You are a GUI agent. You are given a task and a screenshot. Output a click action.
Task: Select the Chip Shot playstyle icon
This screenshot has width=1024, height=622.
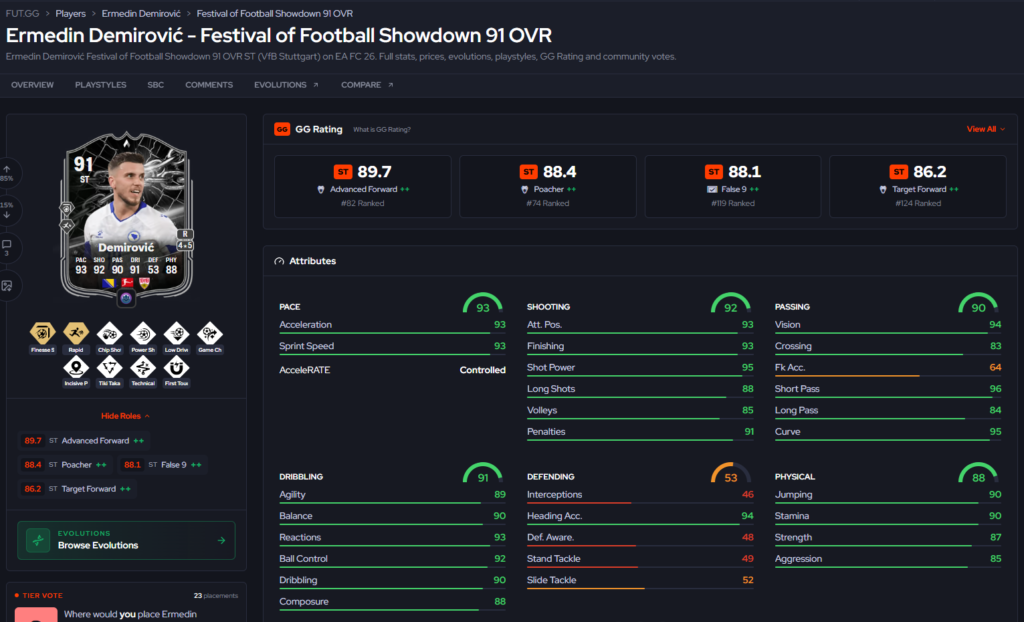(109, 334)
